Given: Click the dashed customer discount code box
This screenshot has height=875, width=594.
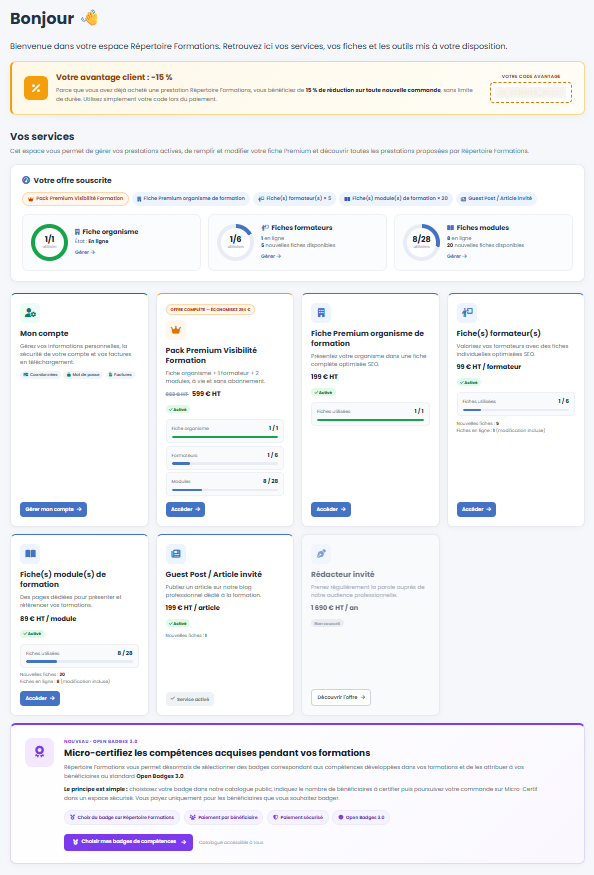Looking at the screenshot, I should point(531,93).
